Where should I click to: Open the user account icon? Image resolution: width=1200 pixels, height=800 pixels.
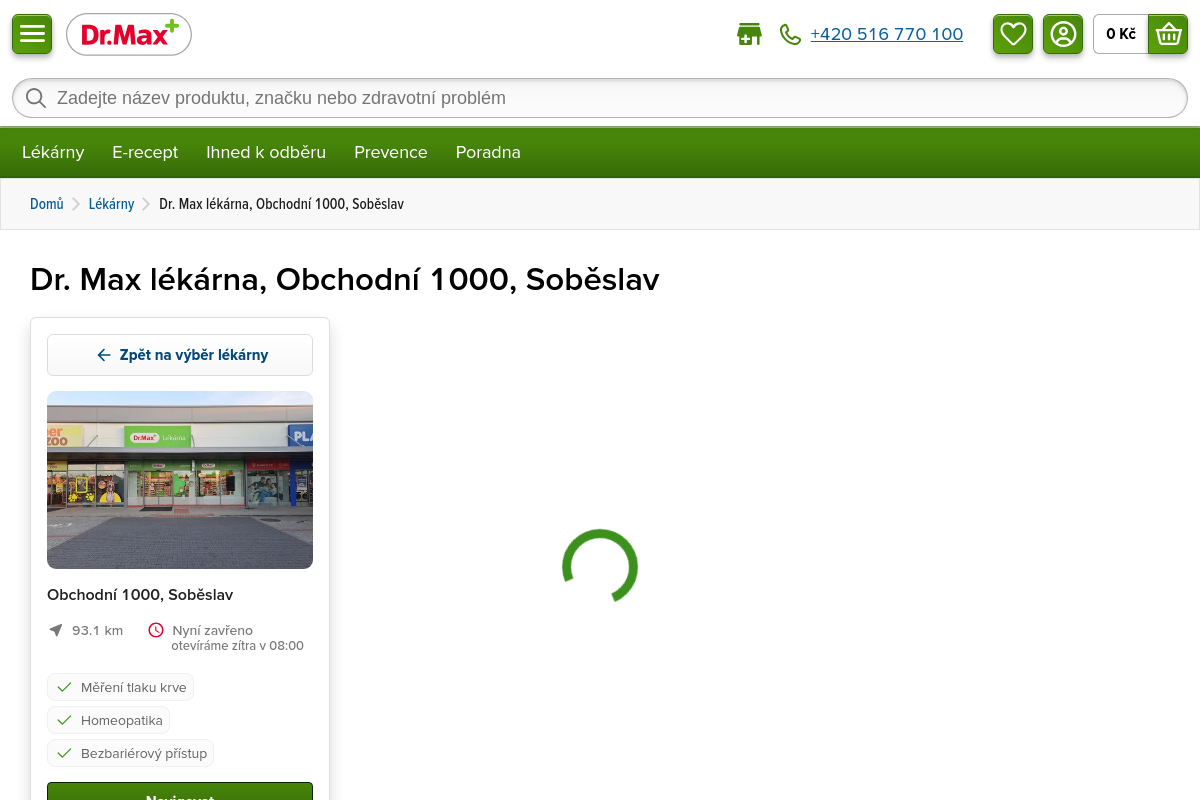[1063, 34]
